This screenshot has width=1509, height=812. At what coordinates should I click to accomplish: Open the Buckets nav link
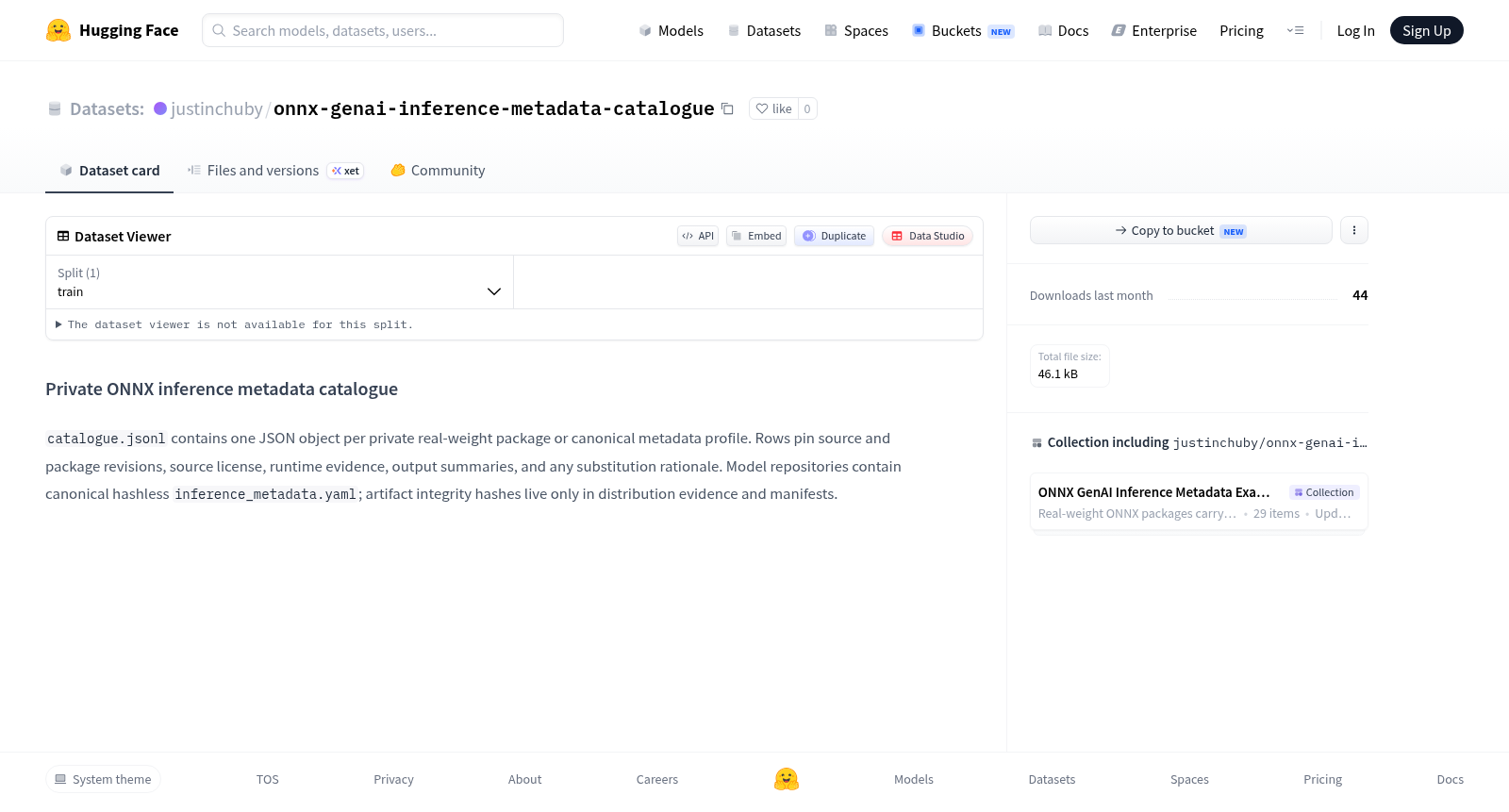[x=962, y=31]
